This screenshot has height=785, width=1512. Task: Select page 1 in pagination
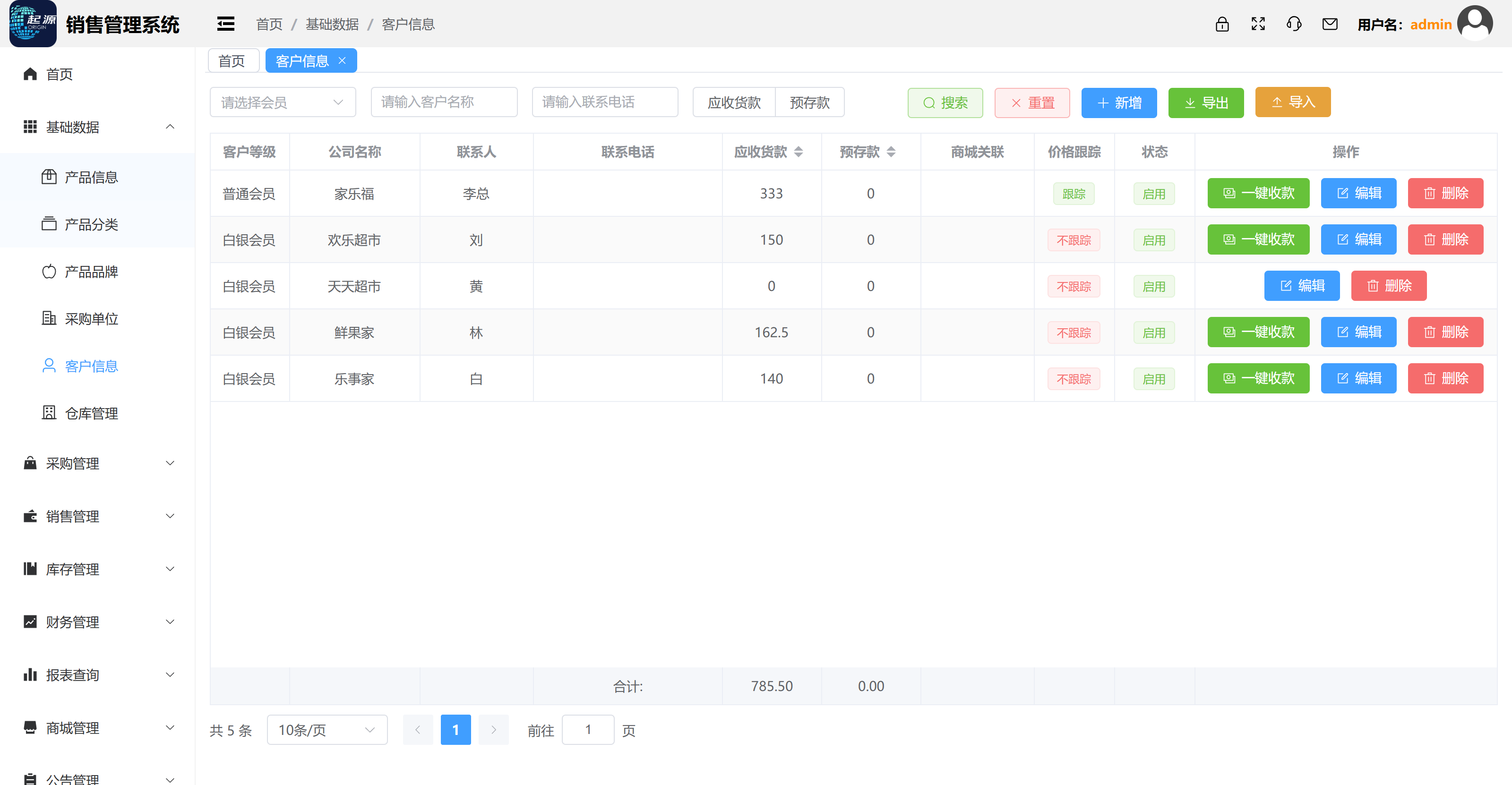pyautogui.click(x=455, y=730)
